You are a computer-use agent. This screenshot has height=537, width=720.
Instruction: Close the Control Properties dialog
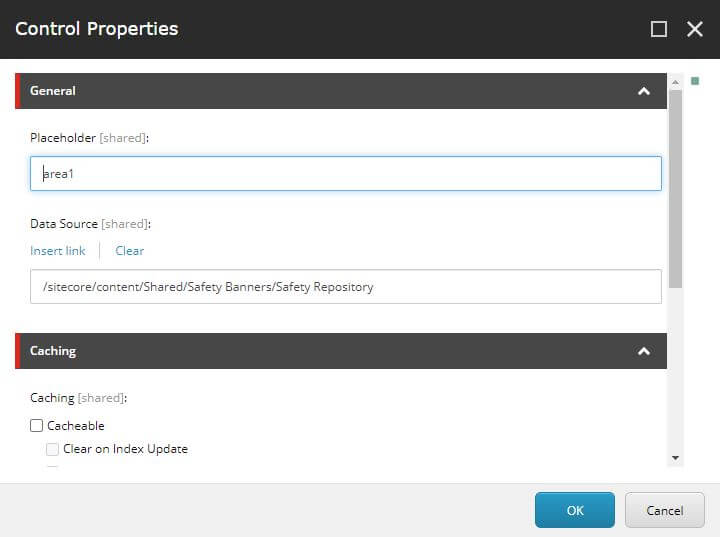pyautogui.click(x=695, y=29)
